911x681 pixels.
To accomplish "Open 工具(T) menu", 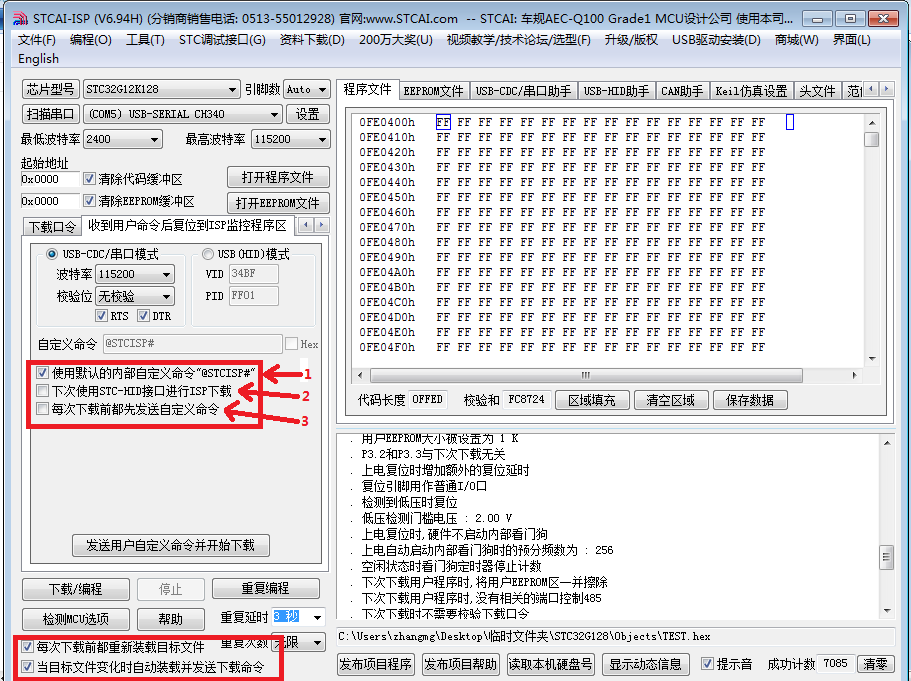I will 145,40.
